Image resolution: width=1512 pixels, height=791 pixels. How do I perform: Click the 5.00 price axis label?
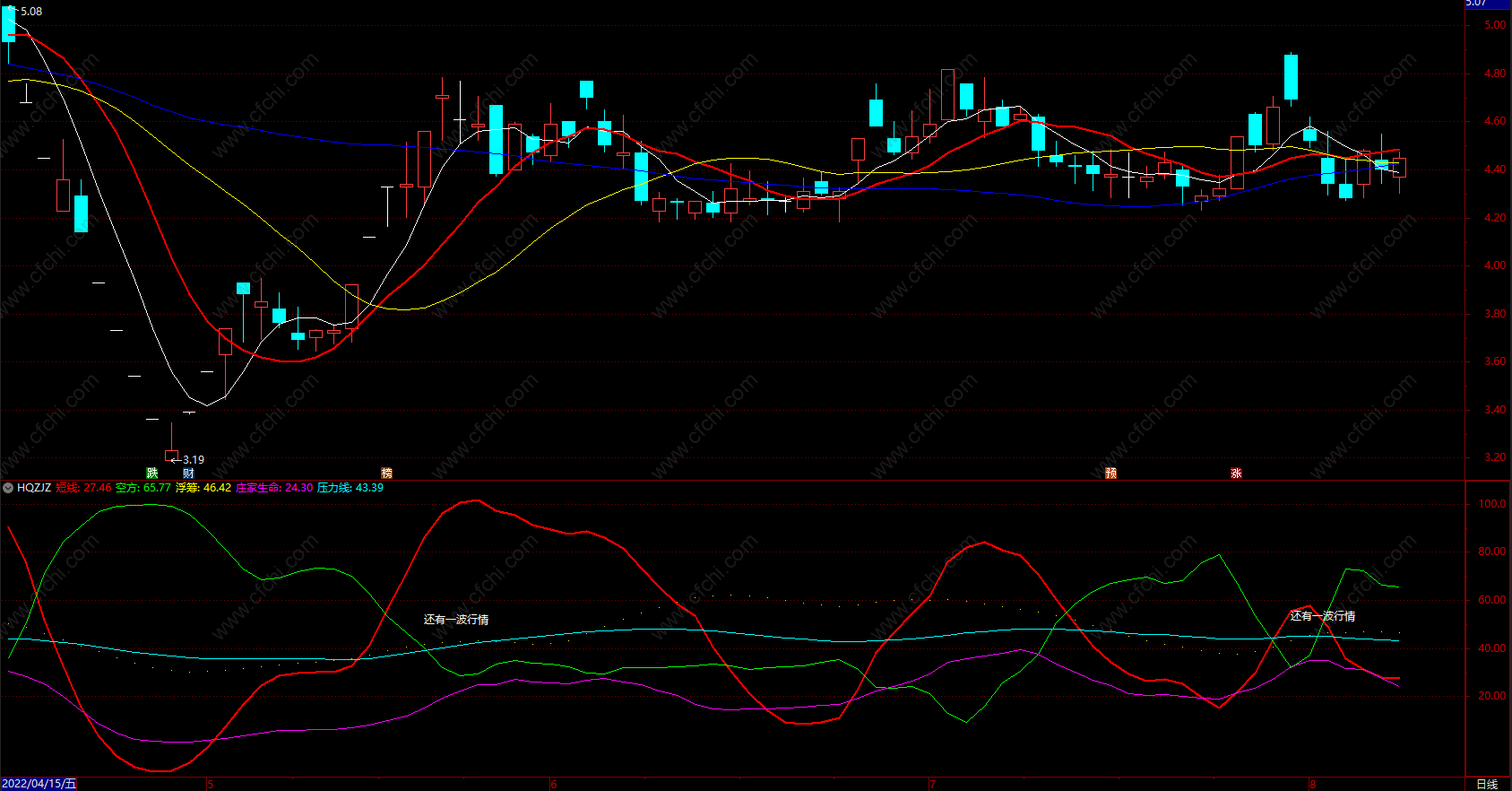[1495, 25]
